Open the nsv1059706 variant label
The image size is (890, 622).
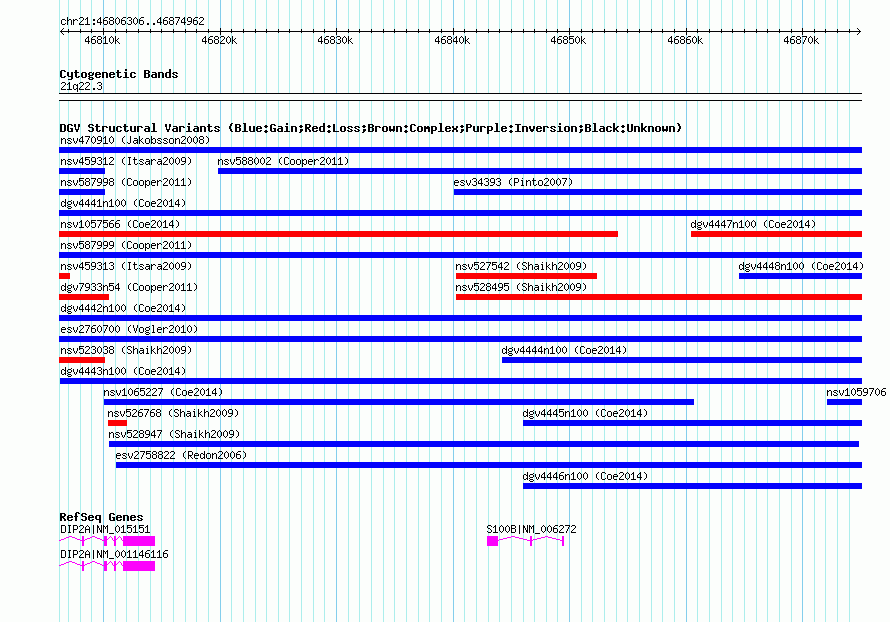[x=856, y=392]
